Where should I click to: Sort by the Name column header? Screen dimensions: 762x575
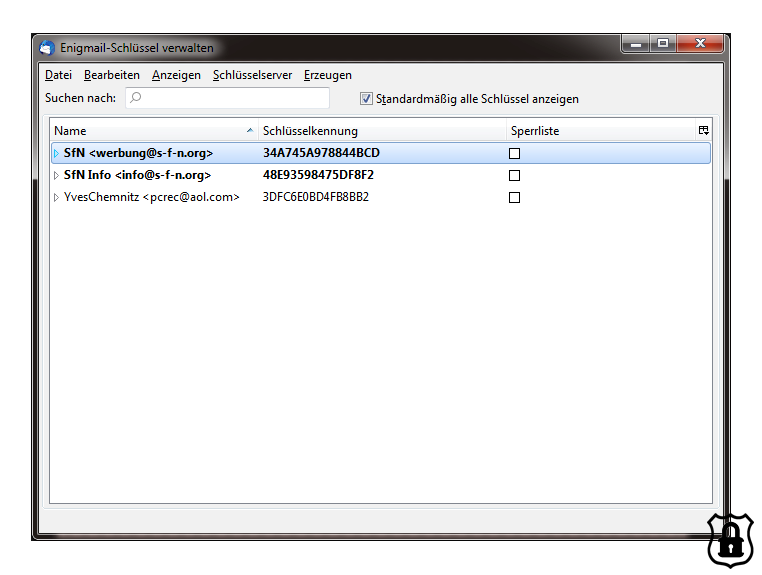pyautogui.click(x=154, y=131)
